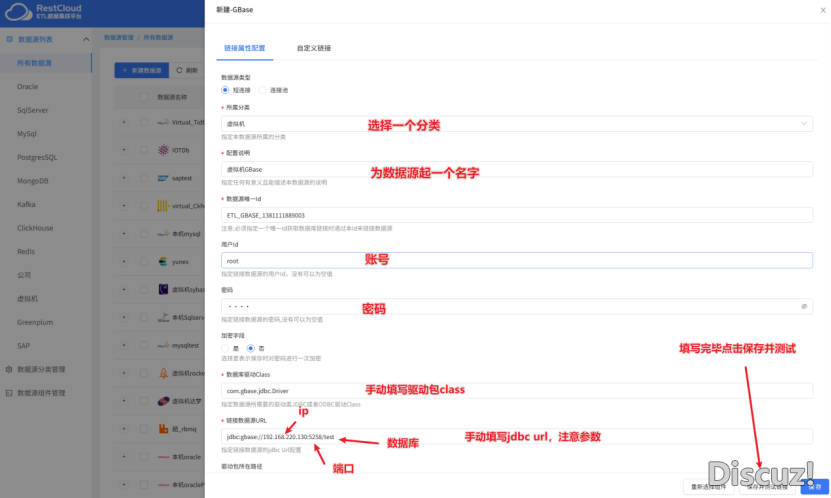Screen dimensions: 831x498
Task: Select PostgresSQL in the sidebar
Action: point(37,157)
